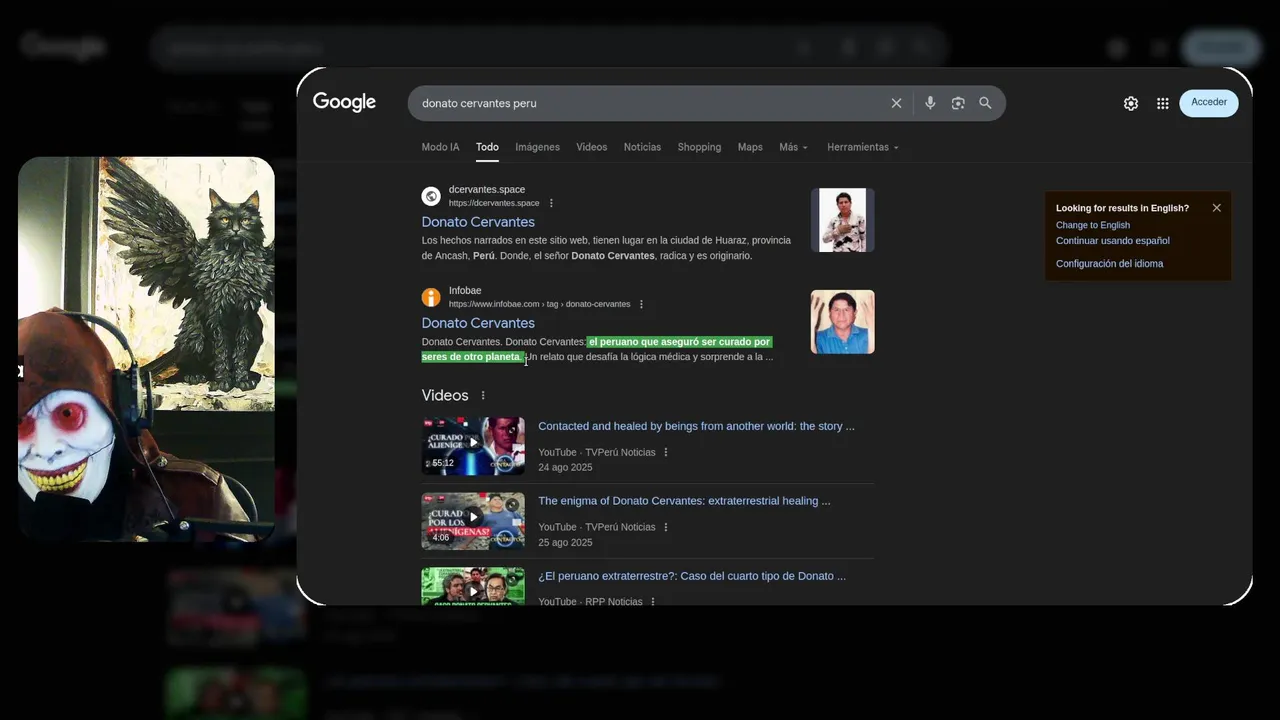
Task: Open options for the 25 ago 2025 video
Action: (x=666, y=527)
